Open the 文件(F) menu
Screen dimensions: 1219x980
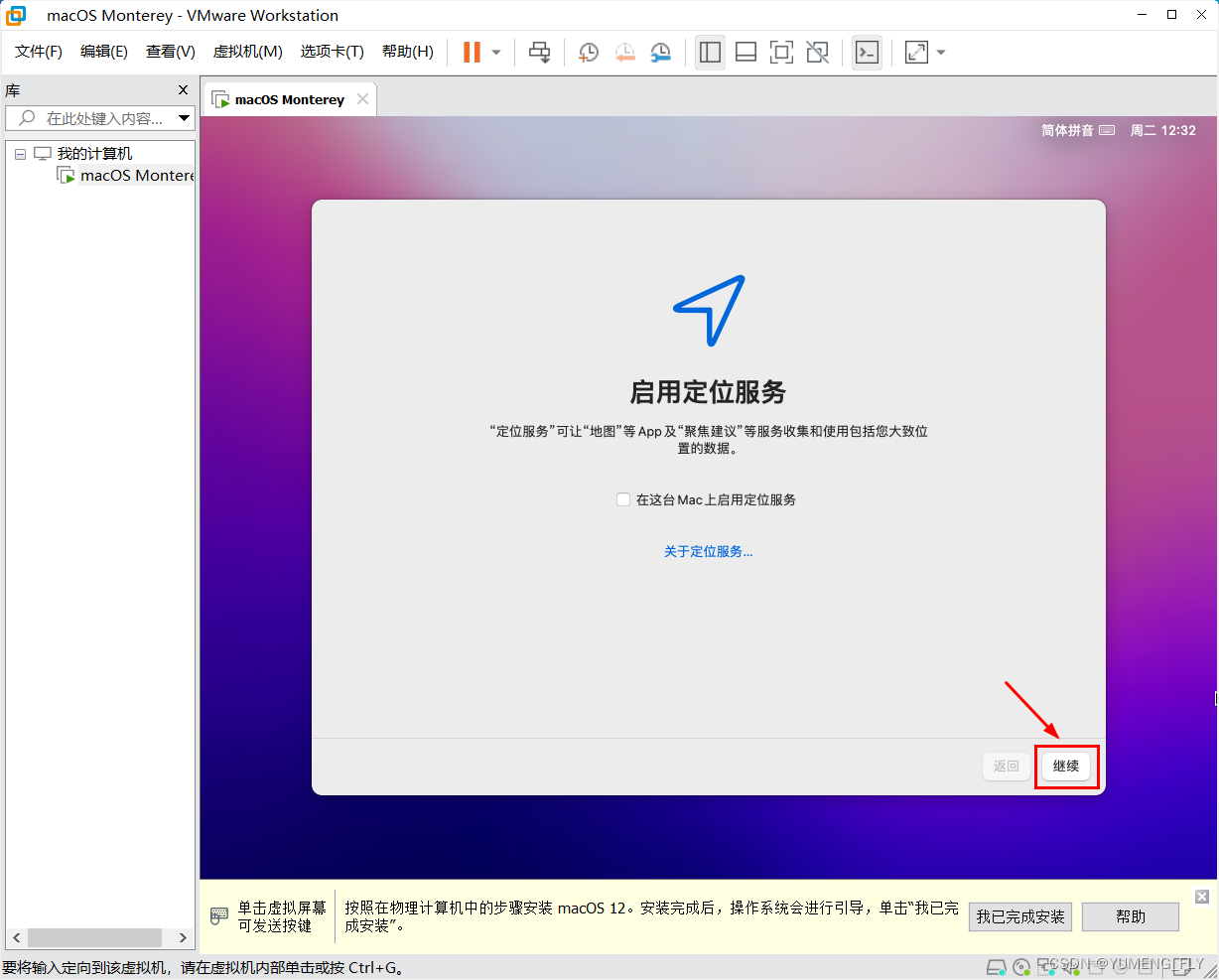point(39,52)
